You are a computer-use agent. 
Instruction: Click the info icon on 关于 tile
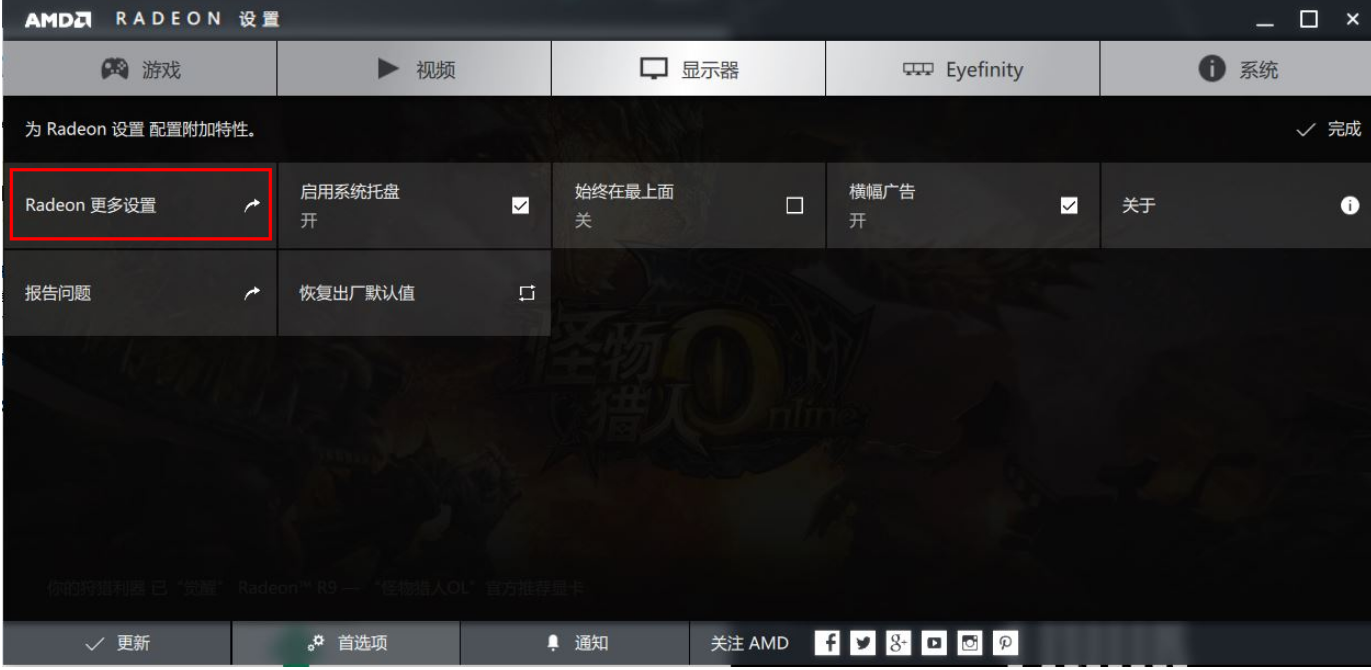pos(1350,205)
